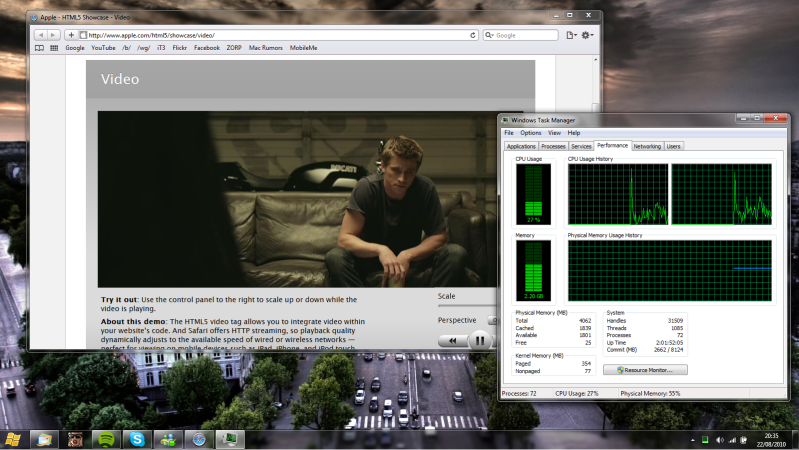Go forward in Safari history
The height and width of the screenshot is (450, 799).
[54, 35]
